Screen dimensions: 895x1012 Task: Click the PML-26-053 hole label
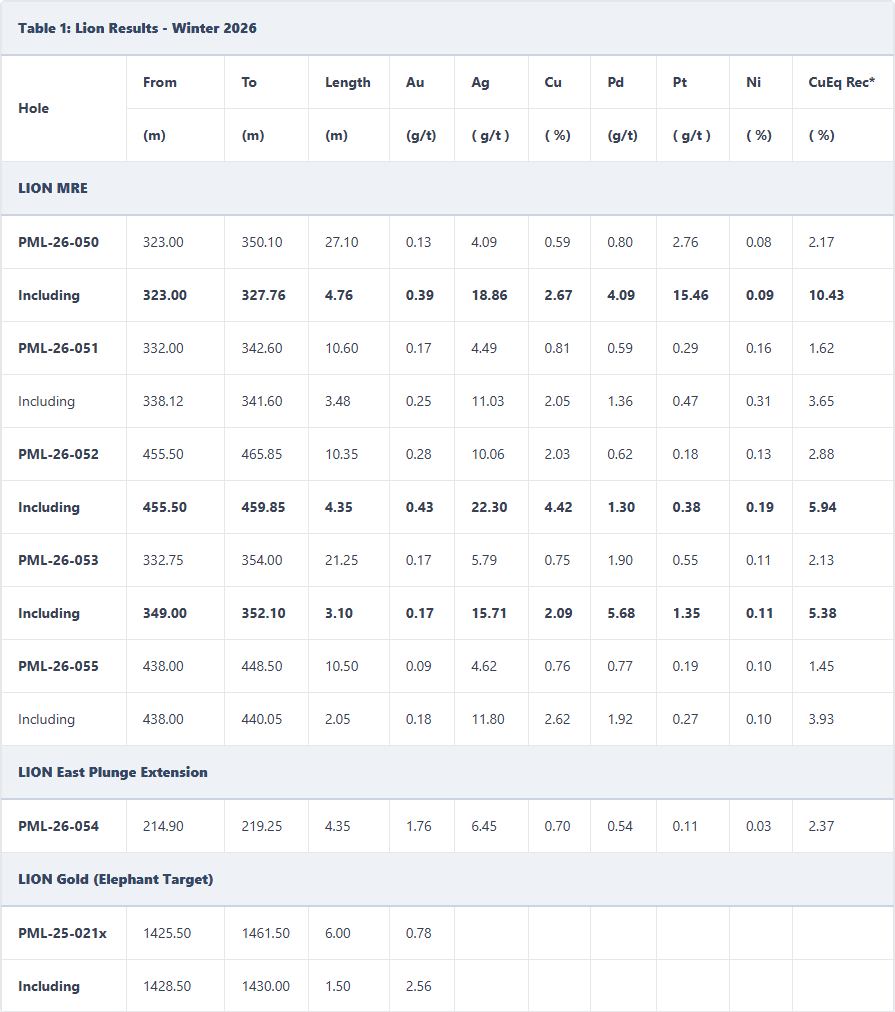pyautogui.click(x=58, y=560)
